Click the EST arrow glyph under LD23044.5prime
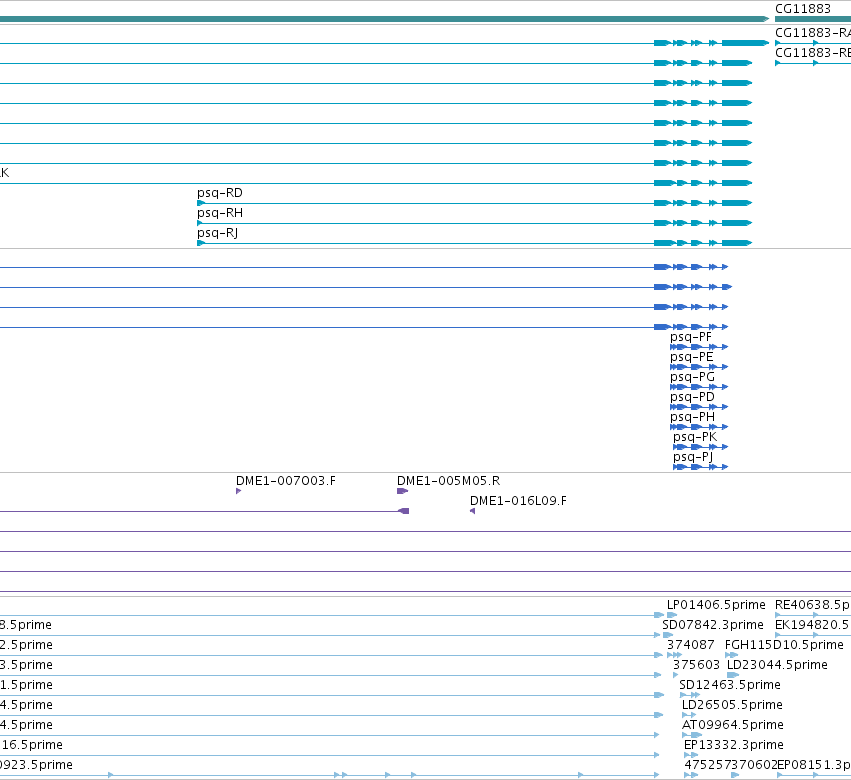 click(733, 675)
